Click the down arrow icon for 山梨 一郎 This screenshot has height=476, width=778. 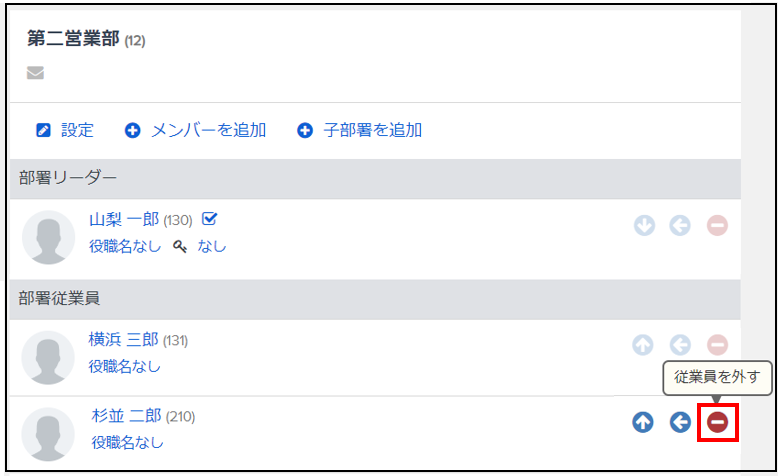click(x=644, y=225)
